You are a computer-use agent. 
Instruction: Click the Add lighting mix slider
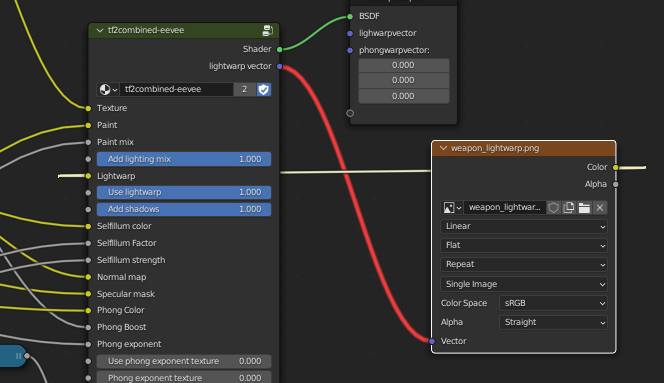[x=184, y=159]
